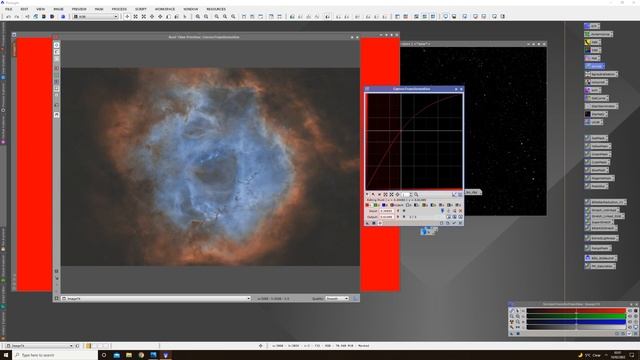The image size is (640, 360).
Task: Open the WORKSPACE menu
Action: (x=164, y=9)
